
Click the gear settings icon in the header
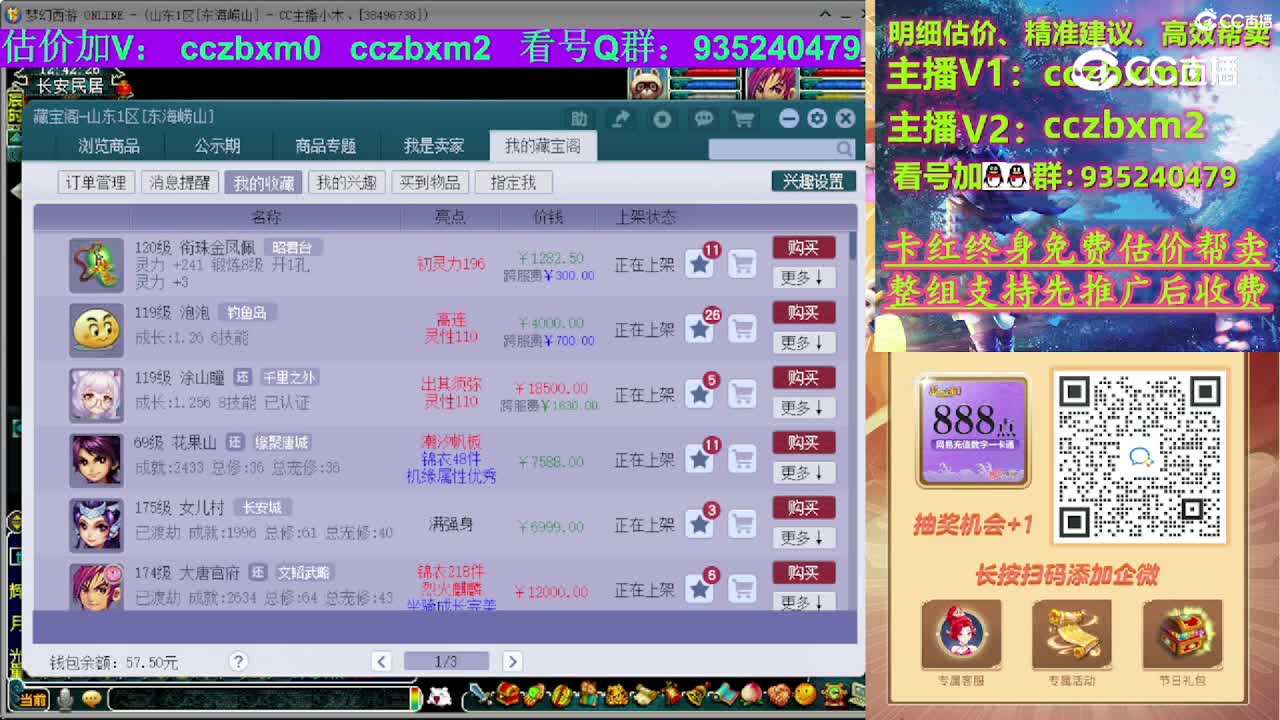[x=818, y=117]
